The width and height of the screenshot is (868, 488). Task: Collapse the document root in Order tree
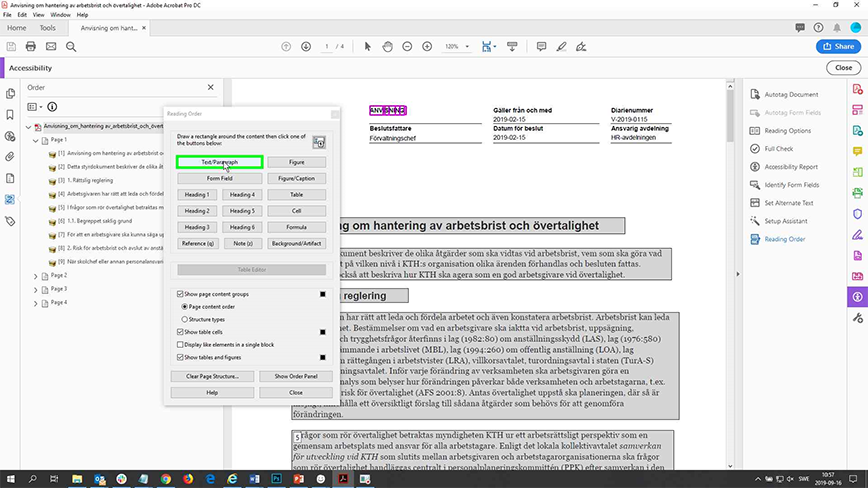(28, 127)
